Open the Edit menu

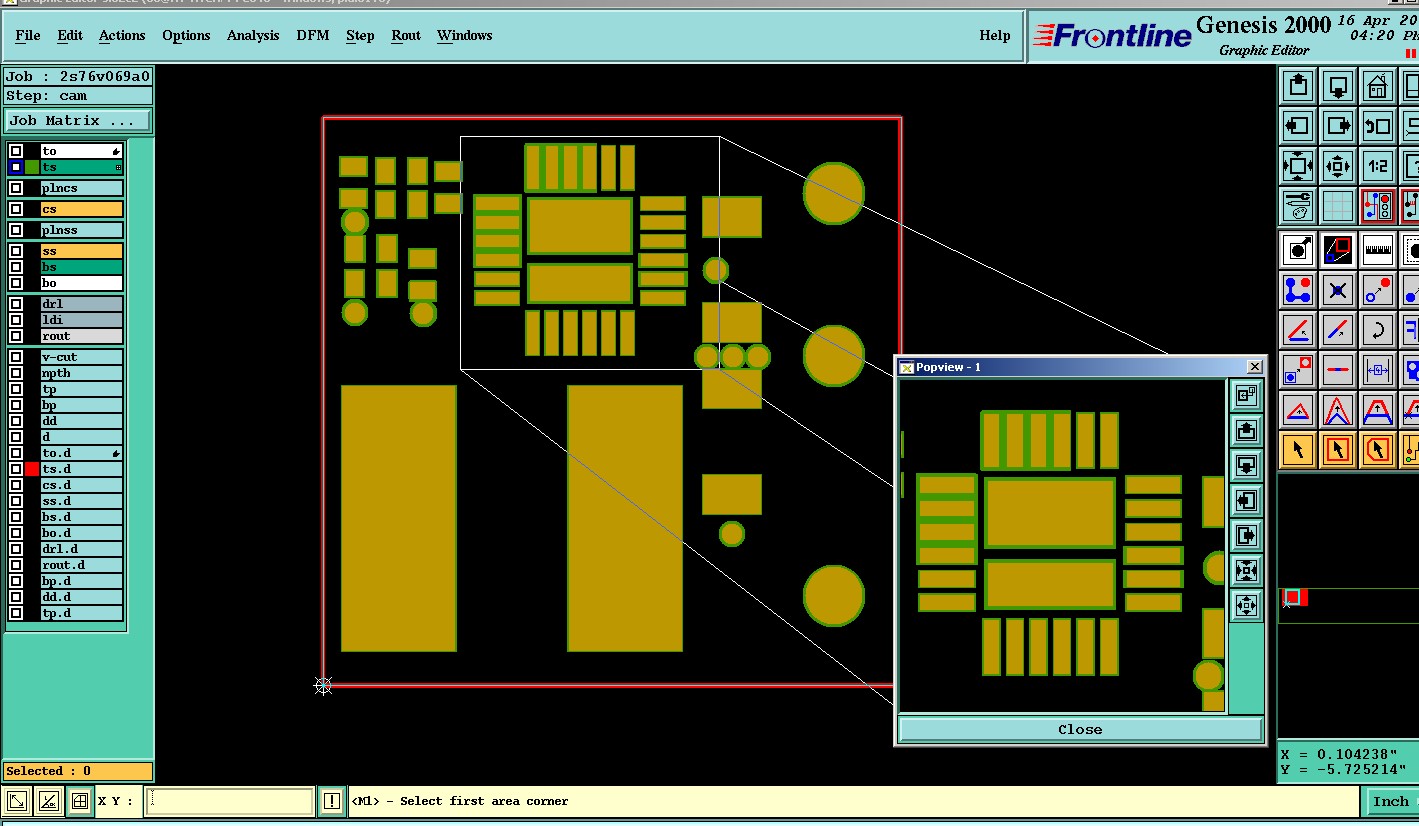point(70,35)
